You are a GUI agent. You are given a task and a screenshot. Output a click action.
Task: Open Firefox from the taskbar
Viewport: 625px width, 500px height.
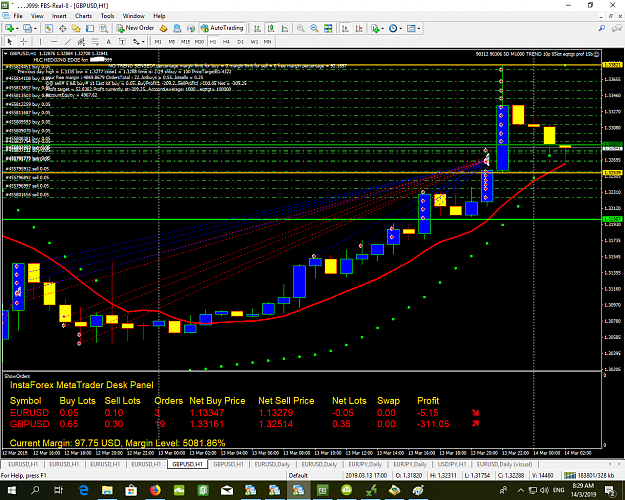pos(155,490)
